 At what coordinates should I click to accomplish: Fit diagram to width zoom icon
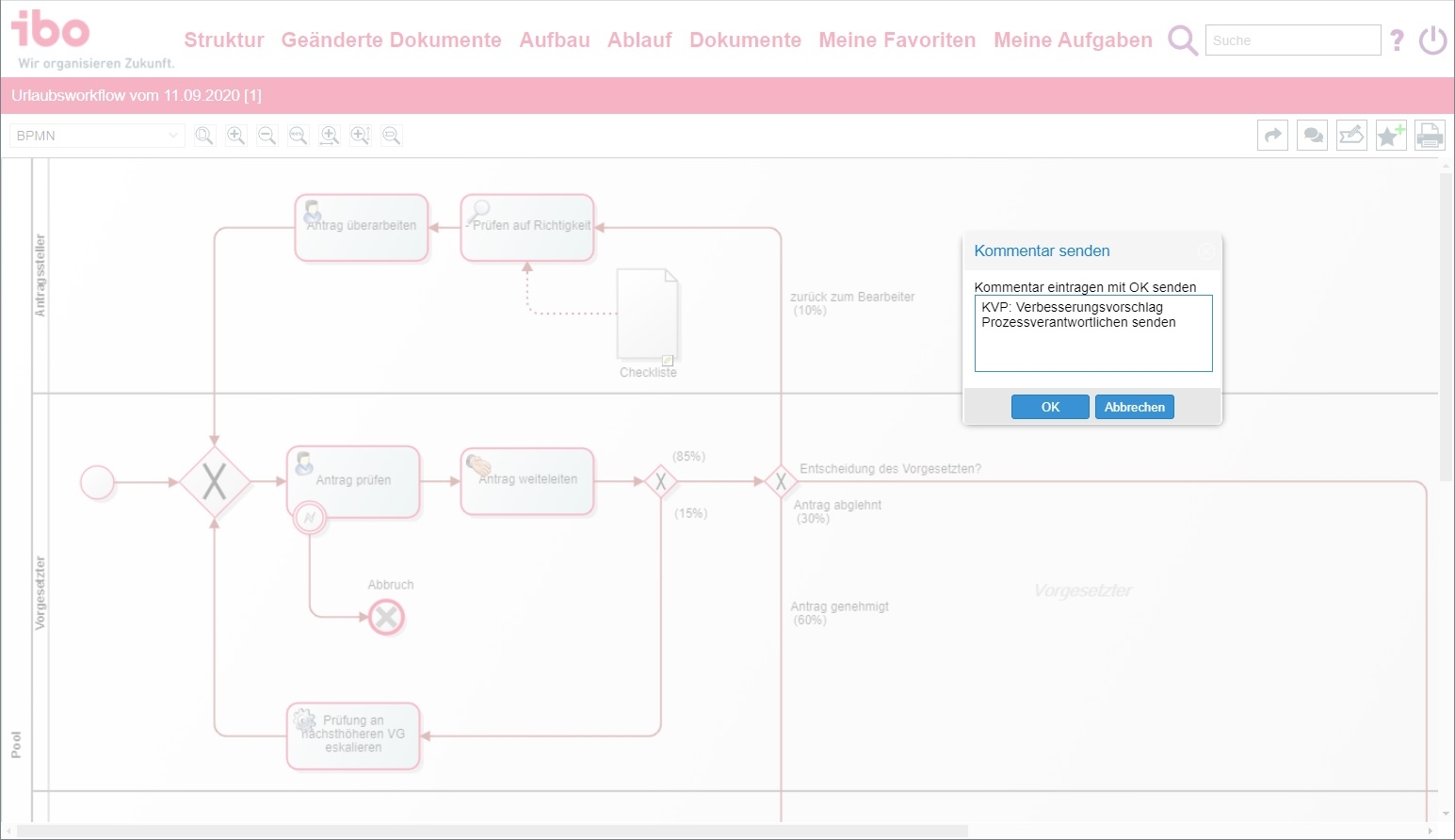[330, 136]
